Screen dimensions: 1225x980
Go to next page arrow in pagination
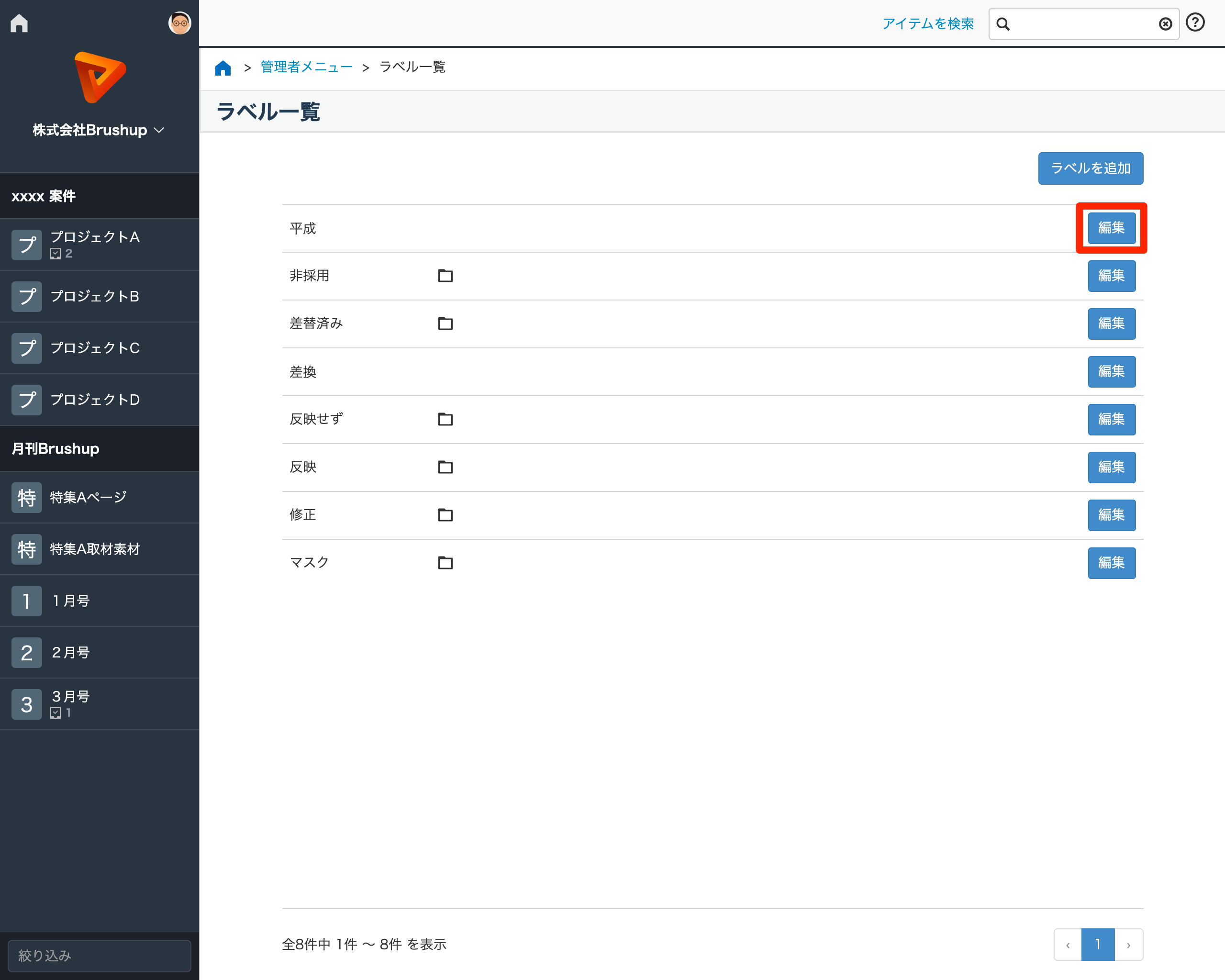click(1128, 945)
